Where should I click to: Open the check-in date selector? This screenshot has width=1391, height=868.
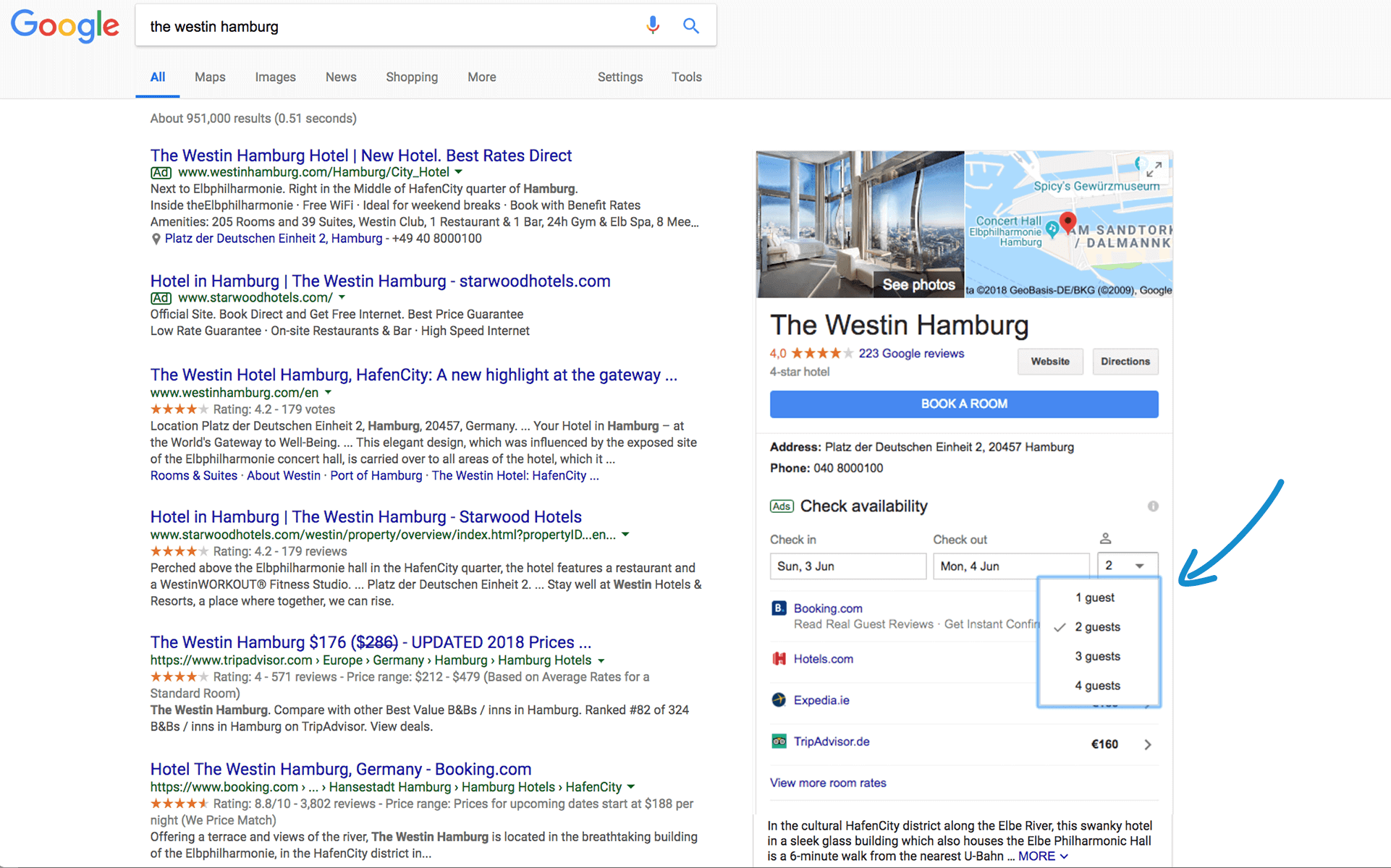(847, 566)
